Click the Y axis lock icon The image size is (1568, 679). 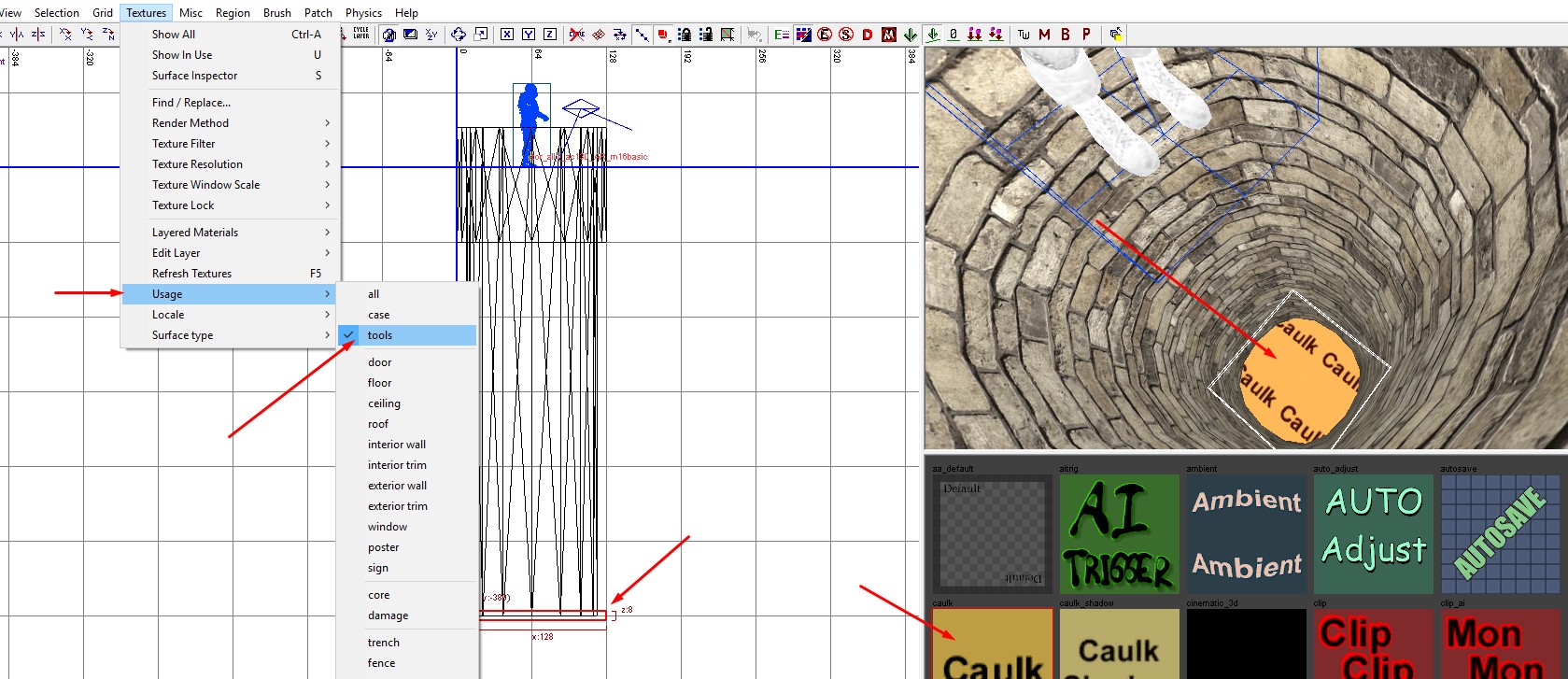529,35
